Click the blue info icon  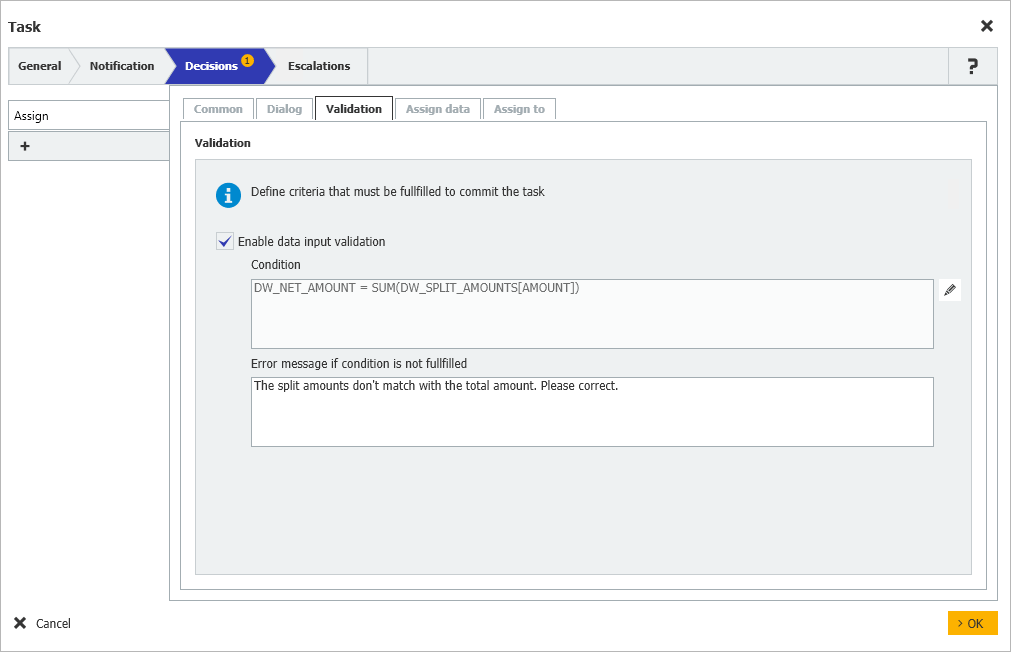(228, 195)
